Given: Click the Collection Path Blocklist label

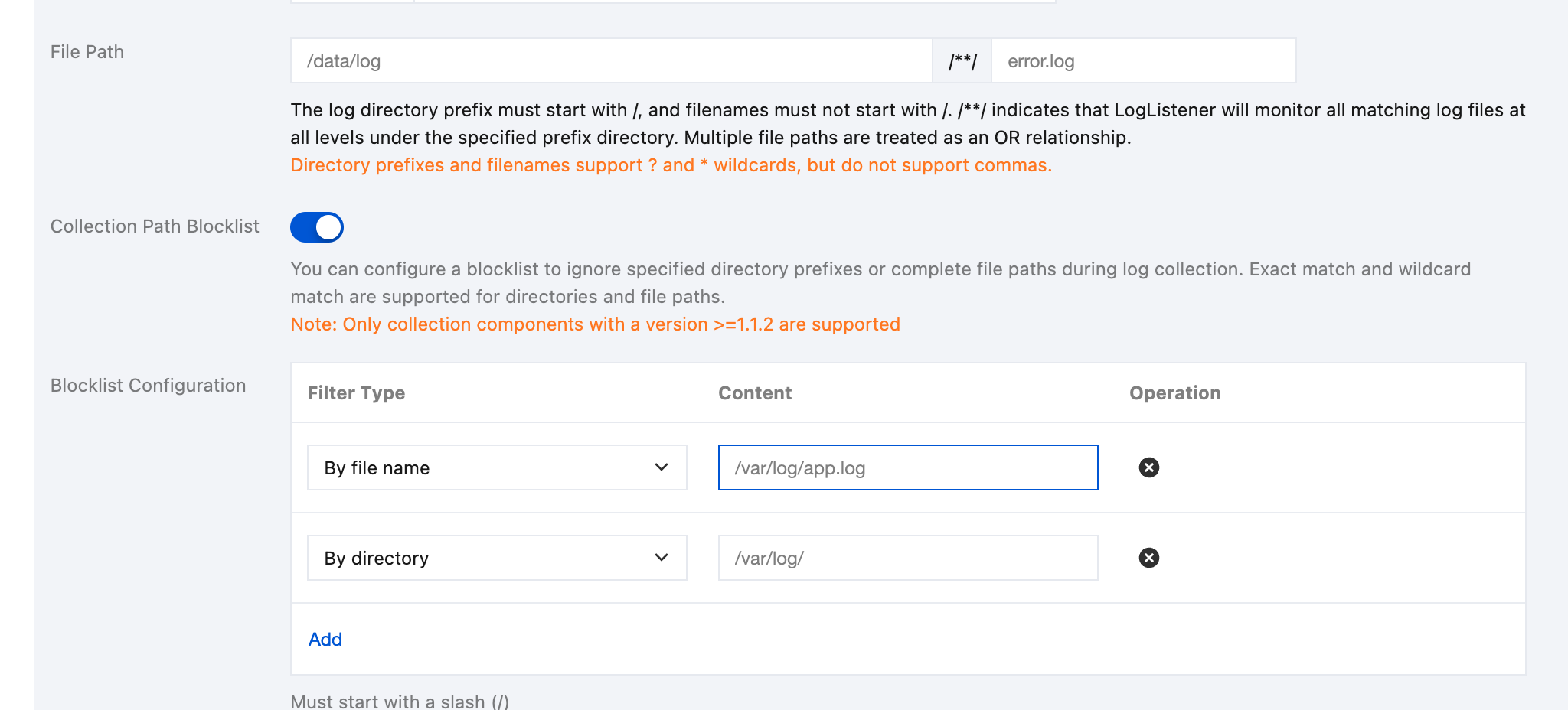Looking at the screenshot, I should point(155,226).
